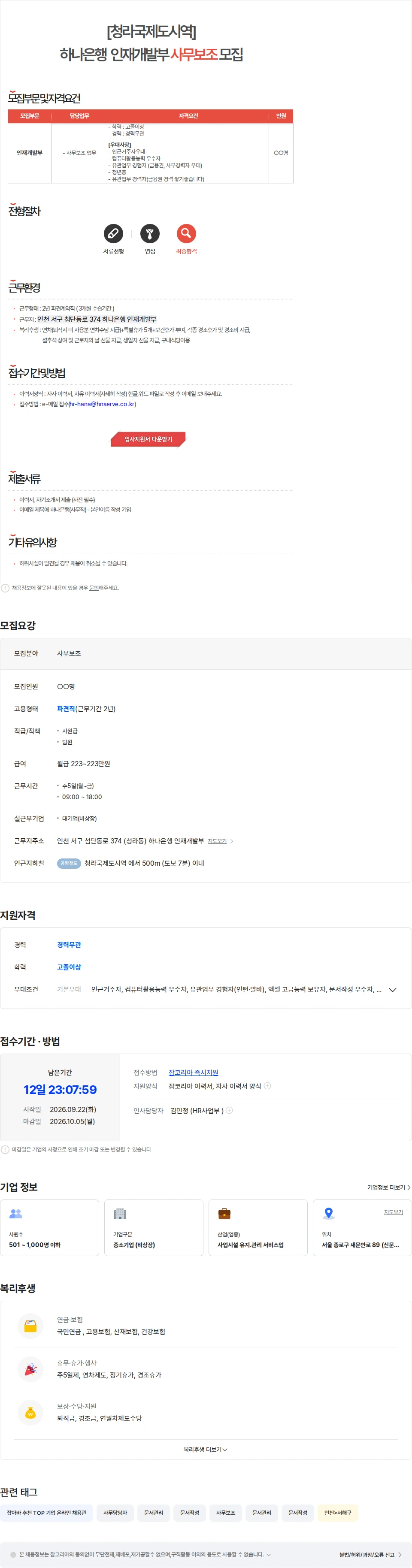
Task: Click 월급 223~223만원 salary text
Action: coord(83,763)
